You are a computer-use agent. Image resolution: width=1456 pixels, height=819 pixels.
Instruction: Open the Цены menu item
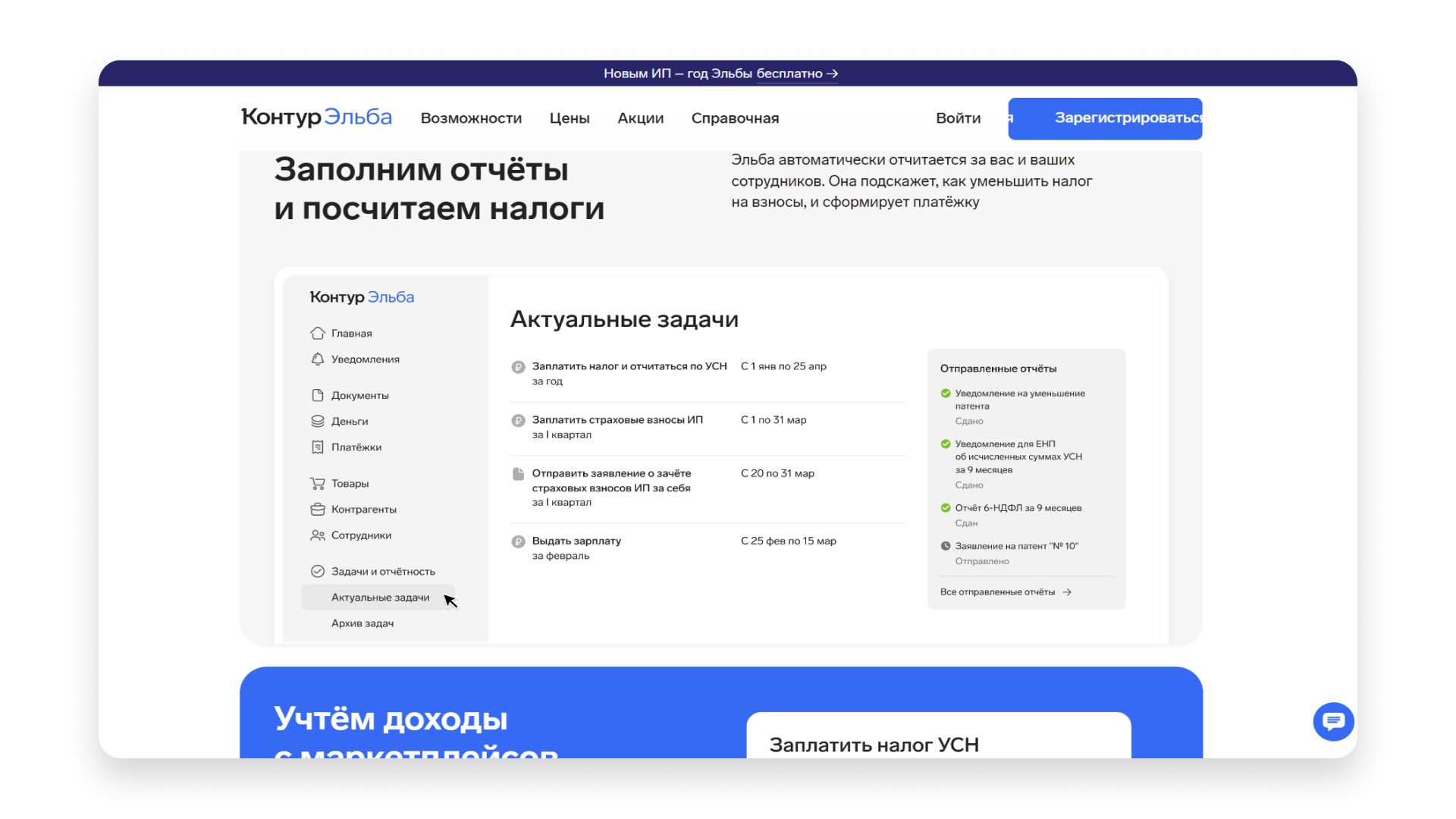click(570, 118)
